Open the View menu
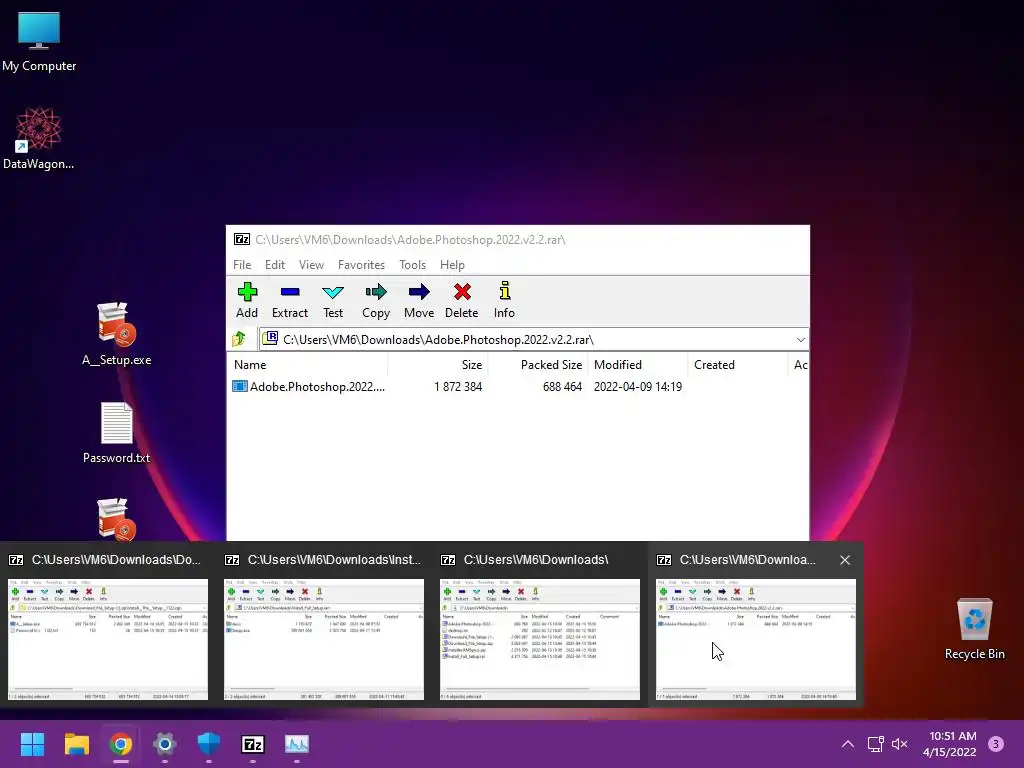This screenshot has height=768, width=1024. [x=311, y=264]
